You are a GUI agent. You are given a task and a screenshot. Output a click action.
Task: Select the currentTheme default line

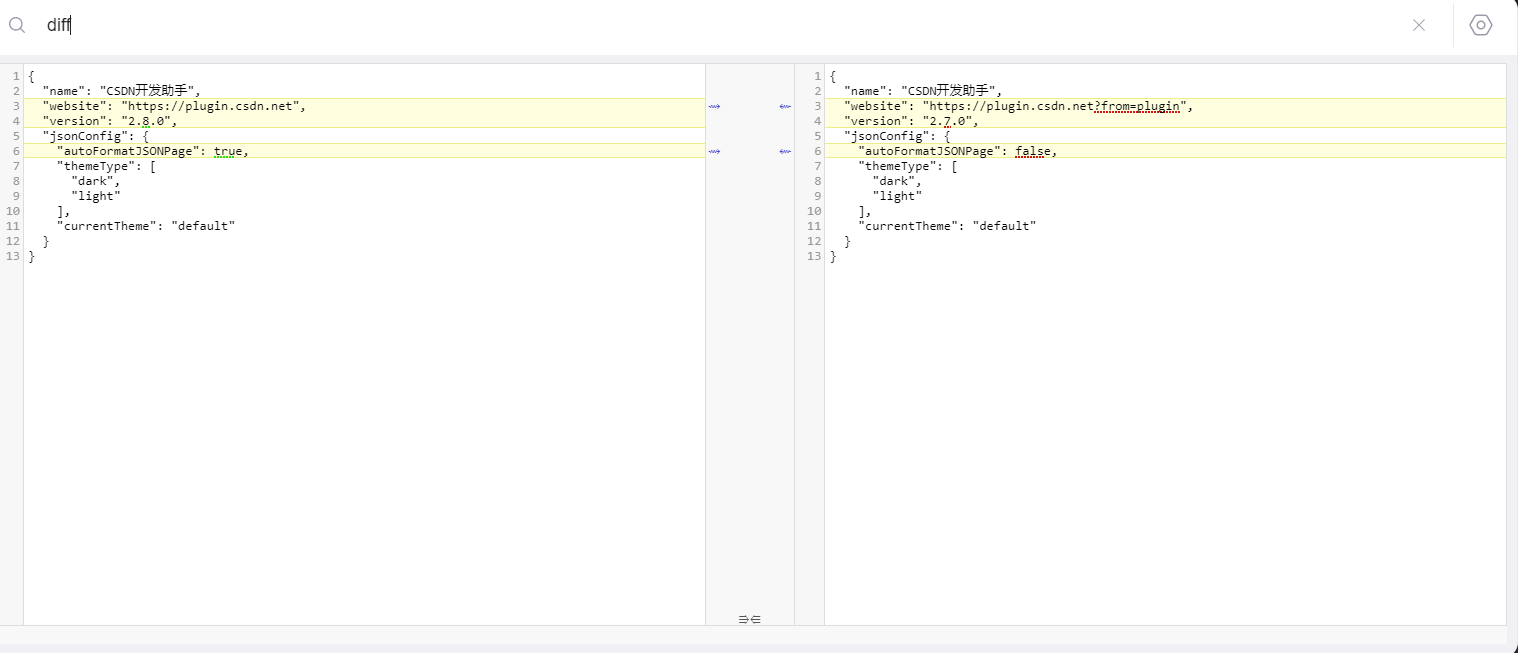pyautogui.click(x=145, y=225)
